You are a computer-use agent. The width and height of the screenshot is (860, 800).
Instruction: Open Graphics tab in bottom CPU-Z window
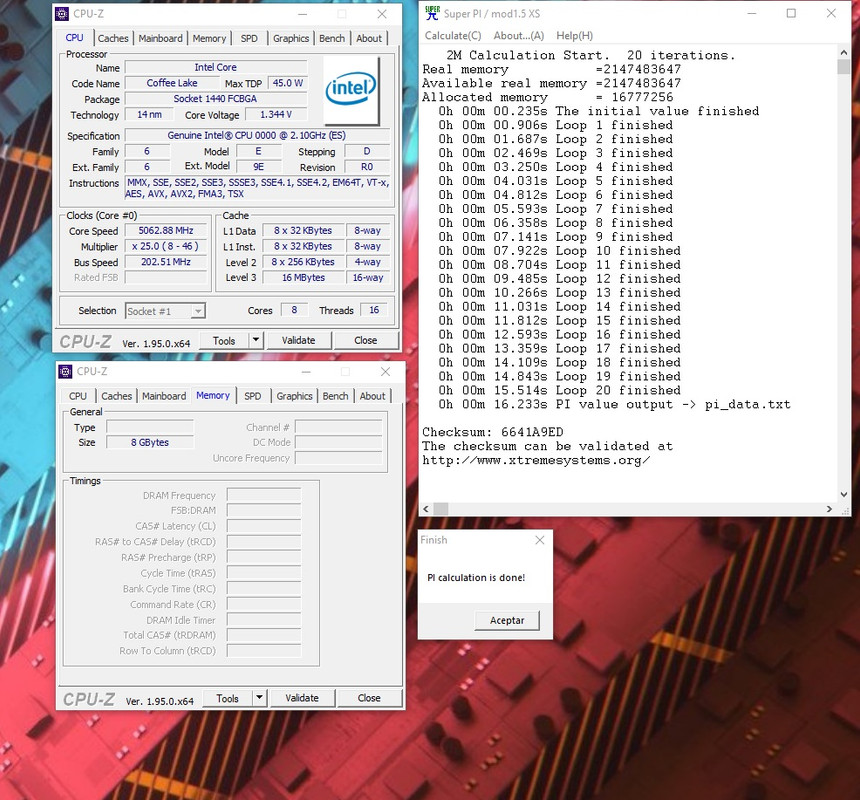[x=294, y=396]
